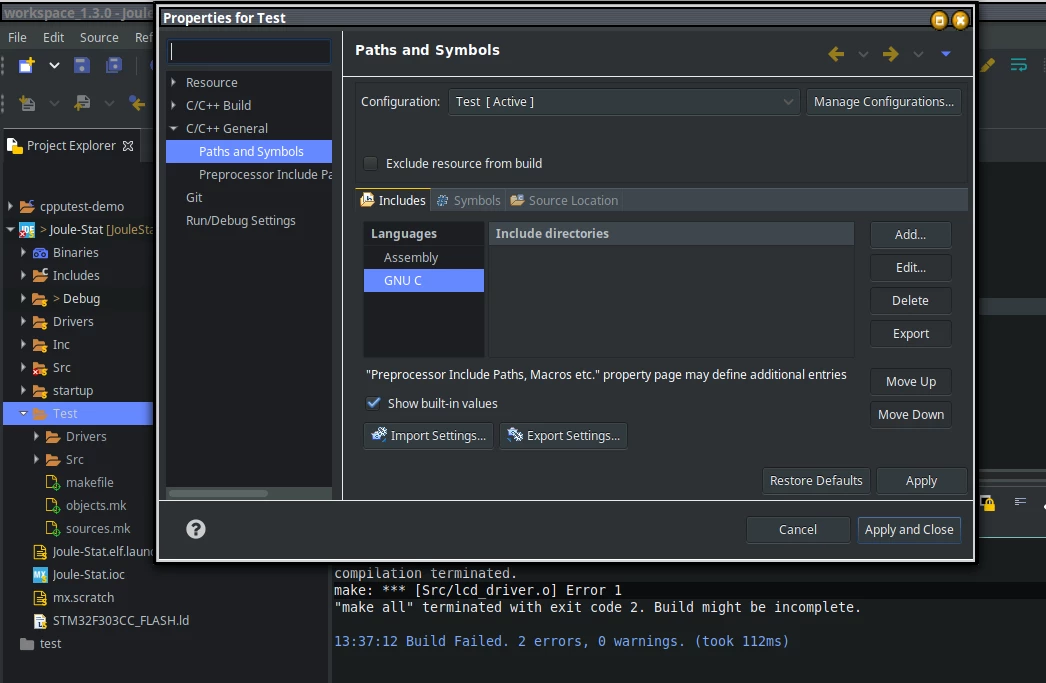Open the forward-history dropdown chevron

click(x=919, y=54)
